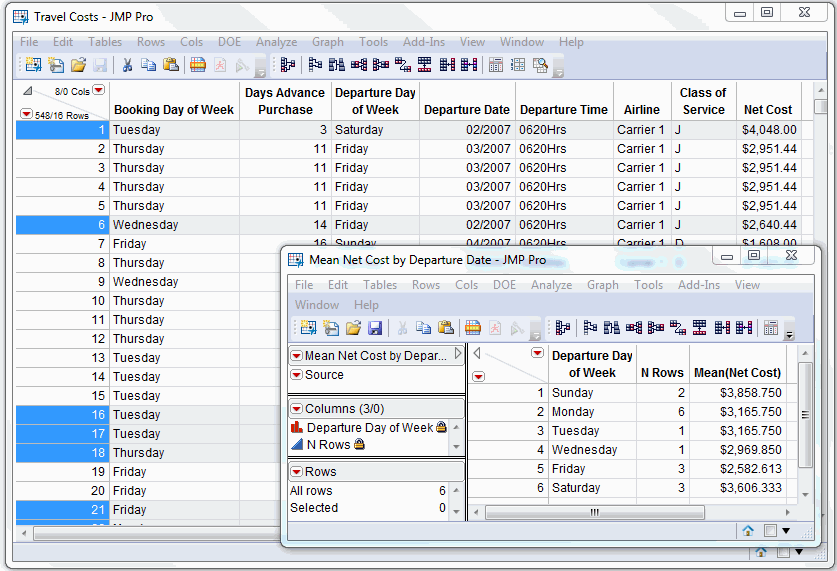Expand the red triangle menu beside Source
This screenshot has height=571, width=837.
296,375
